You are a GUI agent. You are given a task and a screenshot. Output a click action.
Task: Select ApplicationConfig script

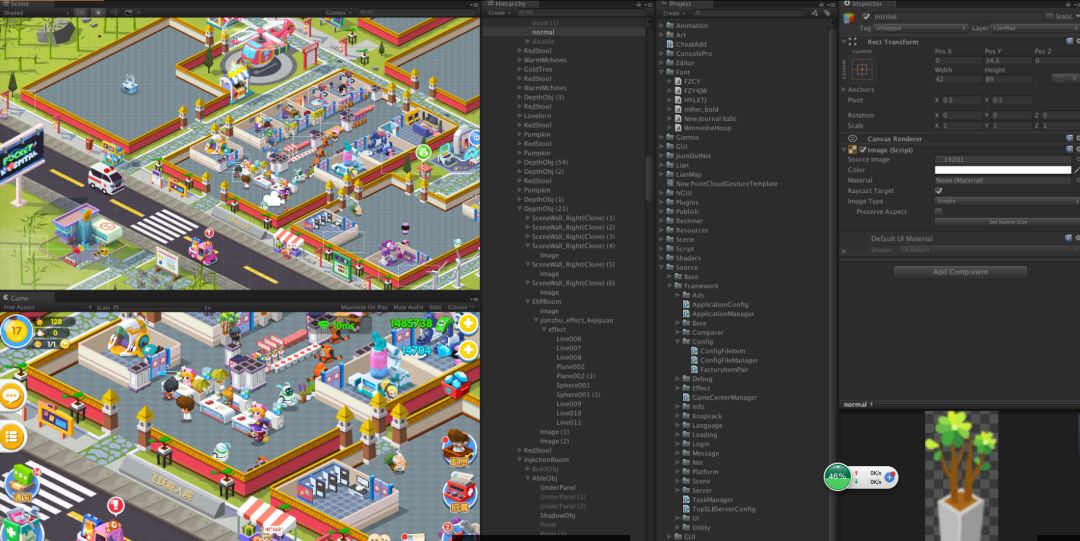coord(720,305)
